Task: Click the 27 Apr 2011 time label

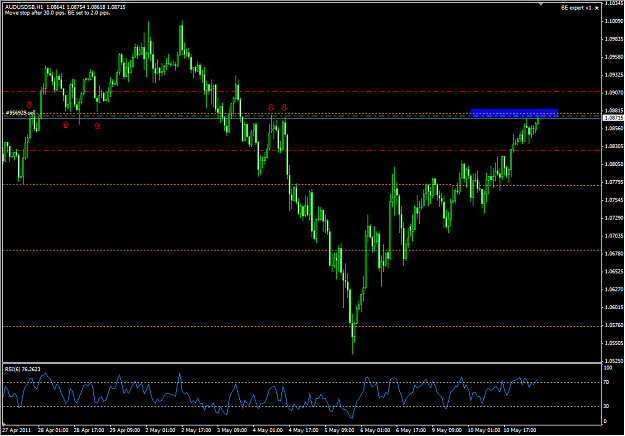Action: click(16, 430)
